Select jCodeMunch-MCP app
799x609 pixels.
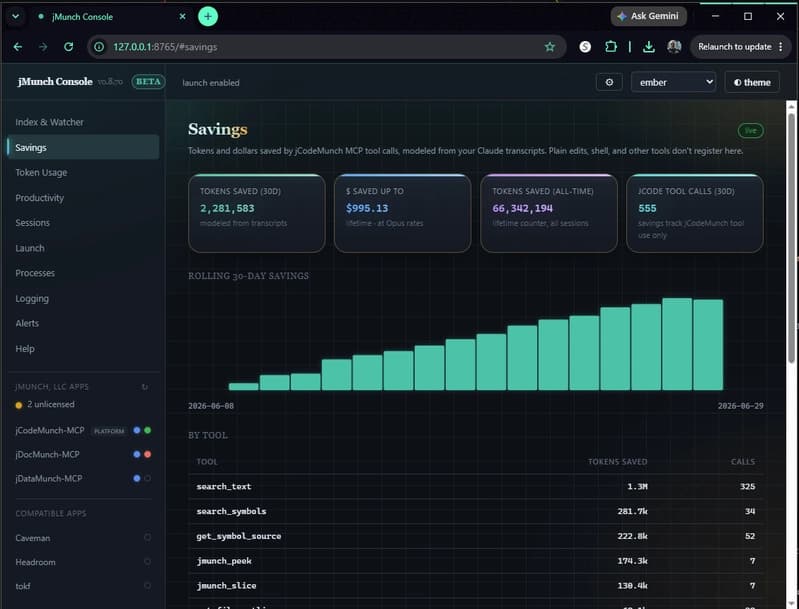[x=50, y=431]
